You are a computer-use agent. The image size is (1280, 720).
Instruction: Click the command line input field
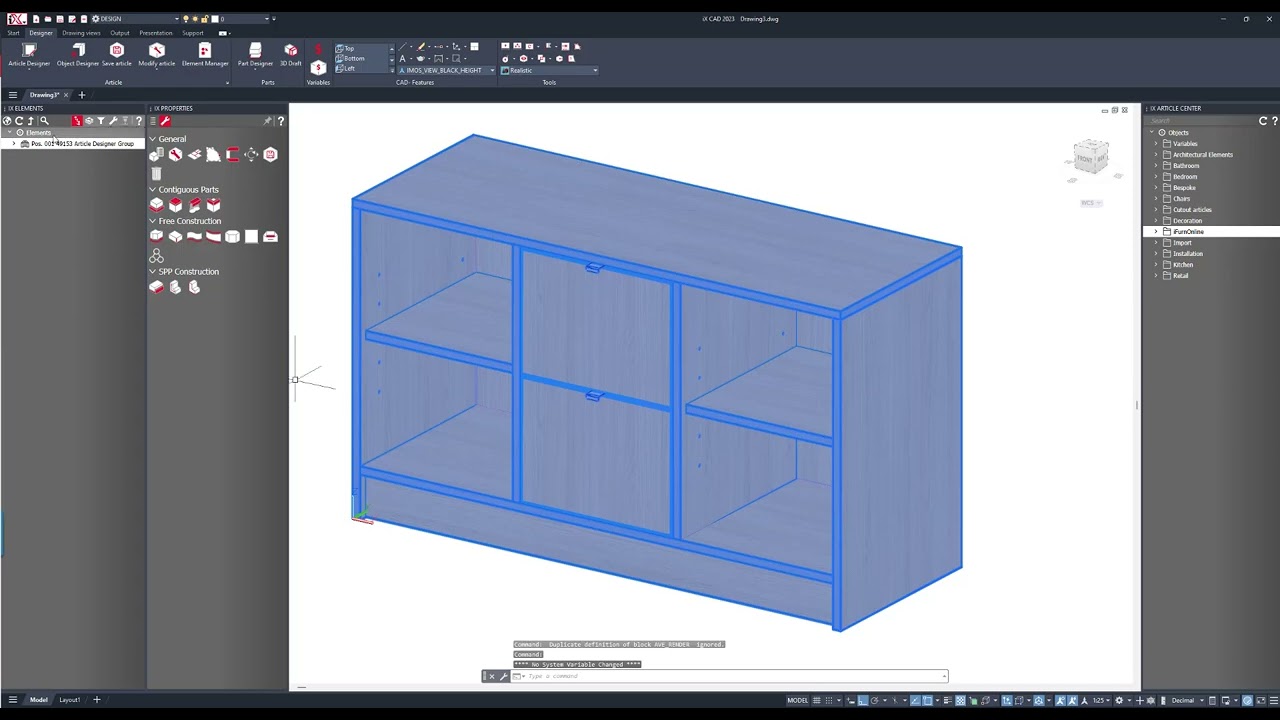click(x=735, y=676)
